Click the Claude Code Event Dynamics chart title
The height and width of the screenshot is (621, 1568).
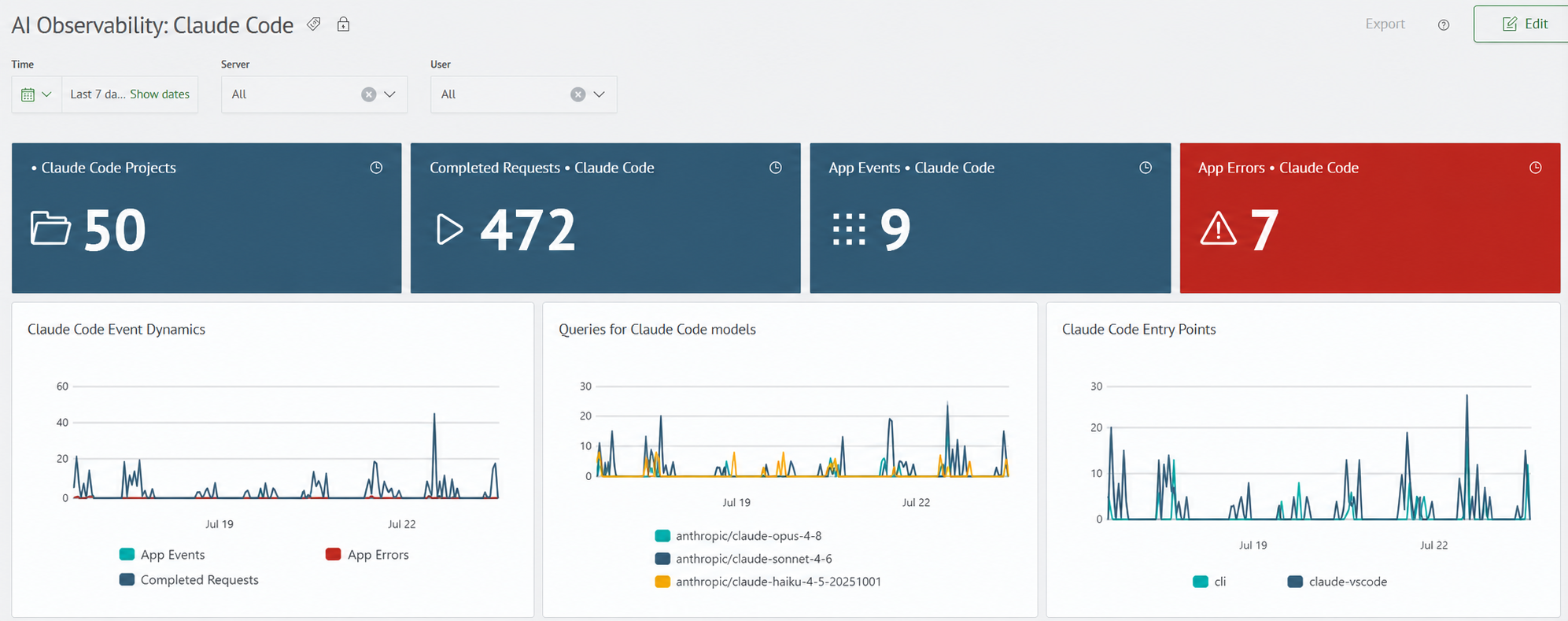pyautogui.click(x=116, y=329)
